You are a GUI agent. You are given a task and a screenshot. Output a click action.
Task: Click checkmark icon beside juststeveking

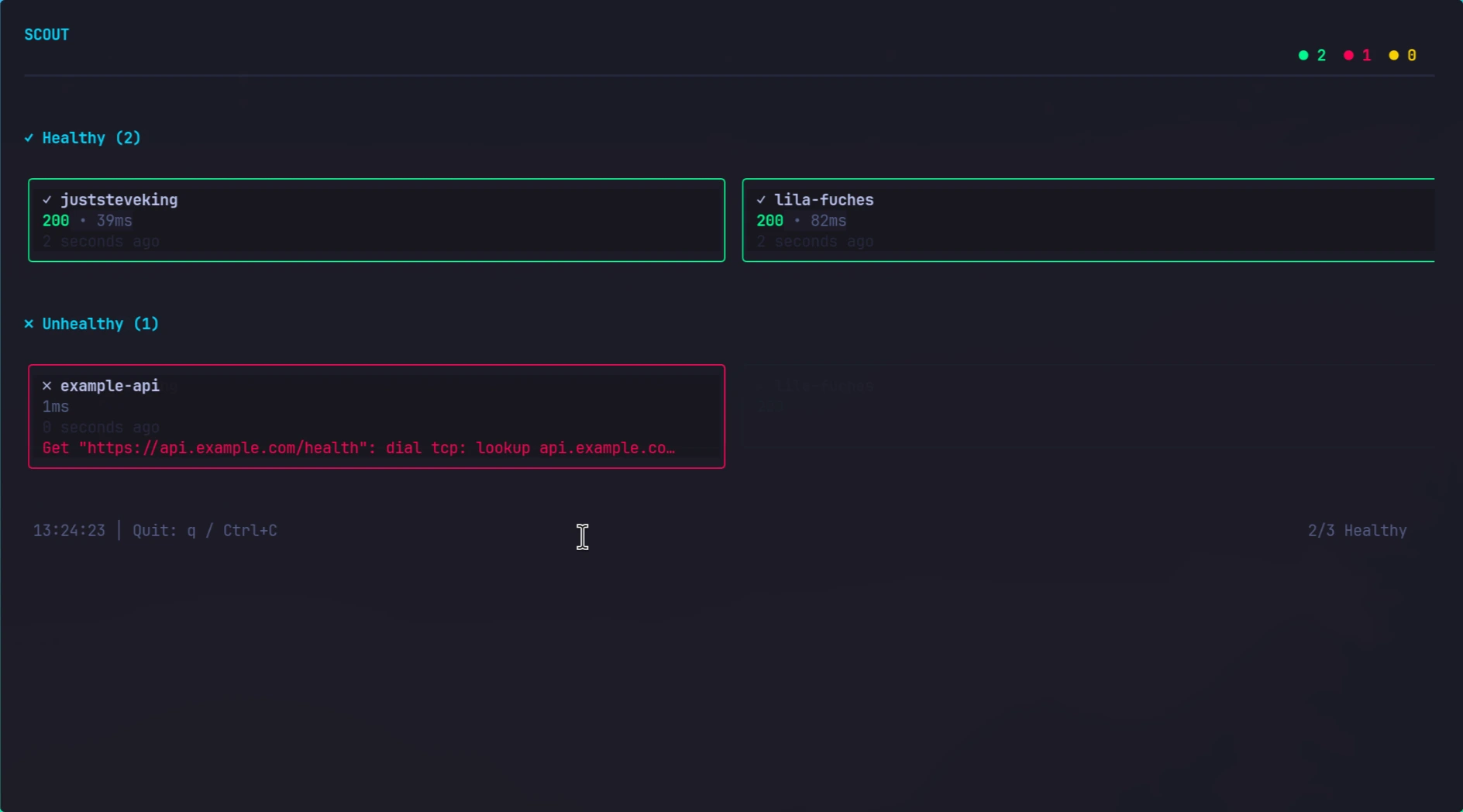click(47, 200)
